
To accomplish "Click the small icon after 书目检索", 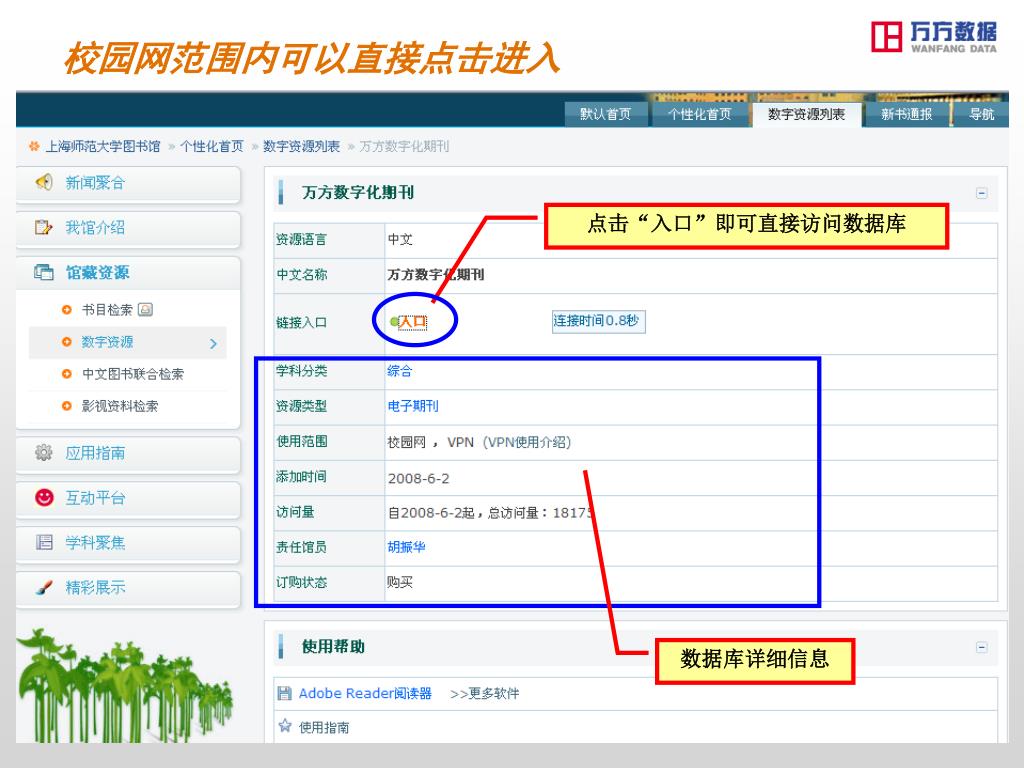I will point(146,310).
